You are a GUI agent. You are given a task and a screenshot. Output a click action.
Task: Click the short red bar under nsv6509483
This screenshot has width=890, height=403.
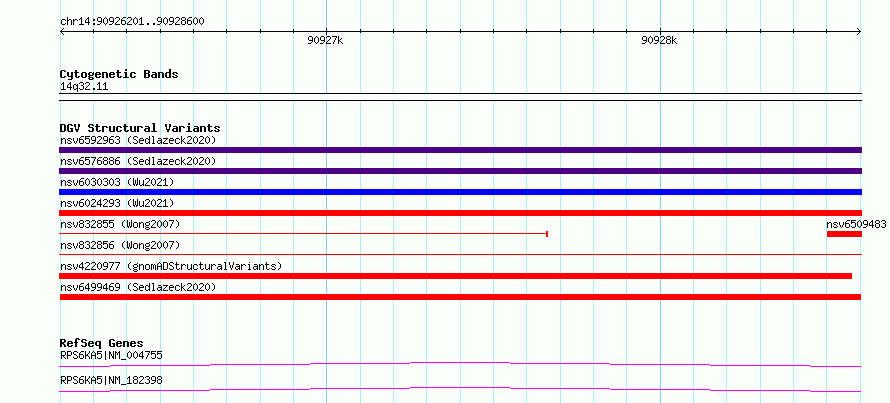(845, 234)
